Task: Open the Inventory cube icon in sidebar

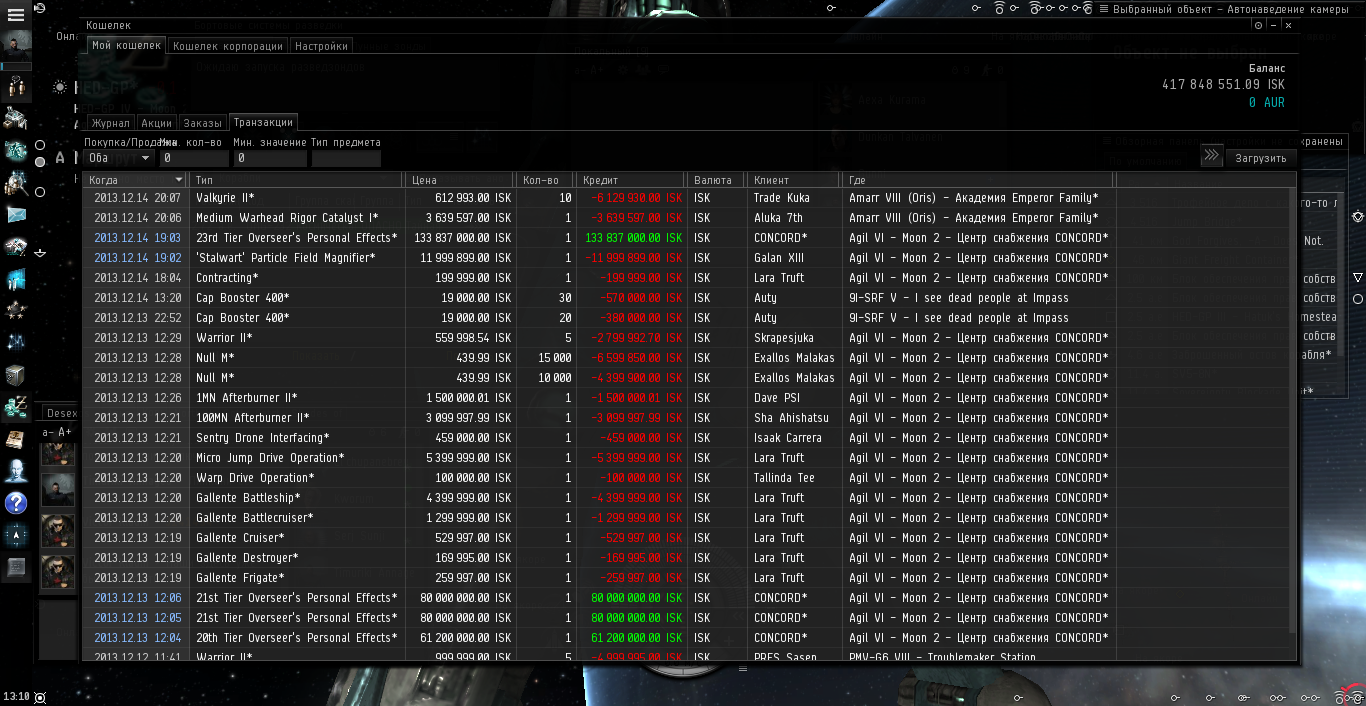Action: coord(16,375)
